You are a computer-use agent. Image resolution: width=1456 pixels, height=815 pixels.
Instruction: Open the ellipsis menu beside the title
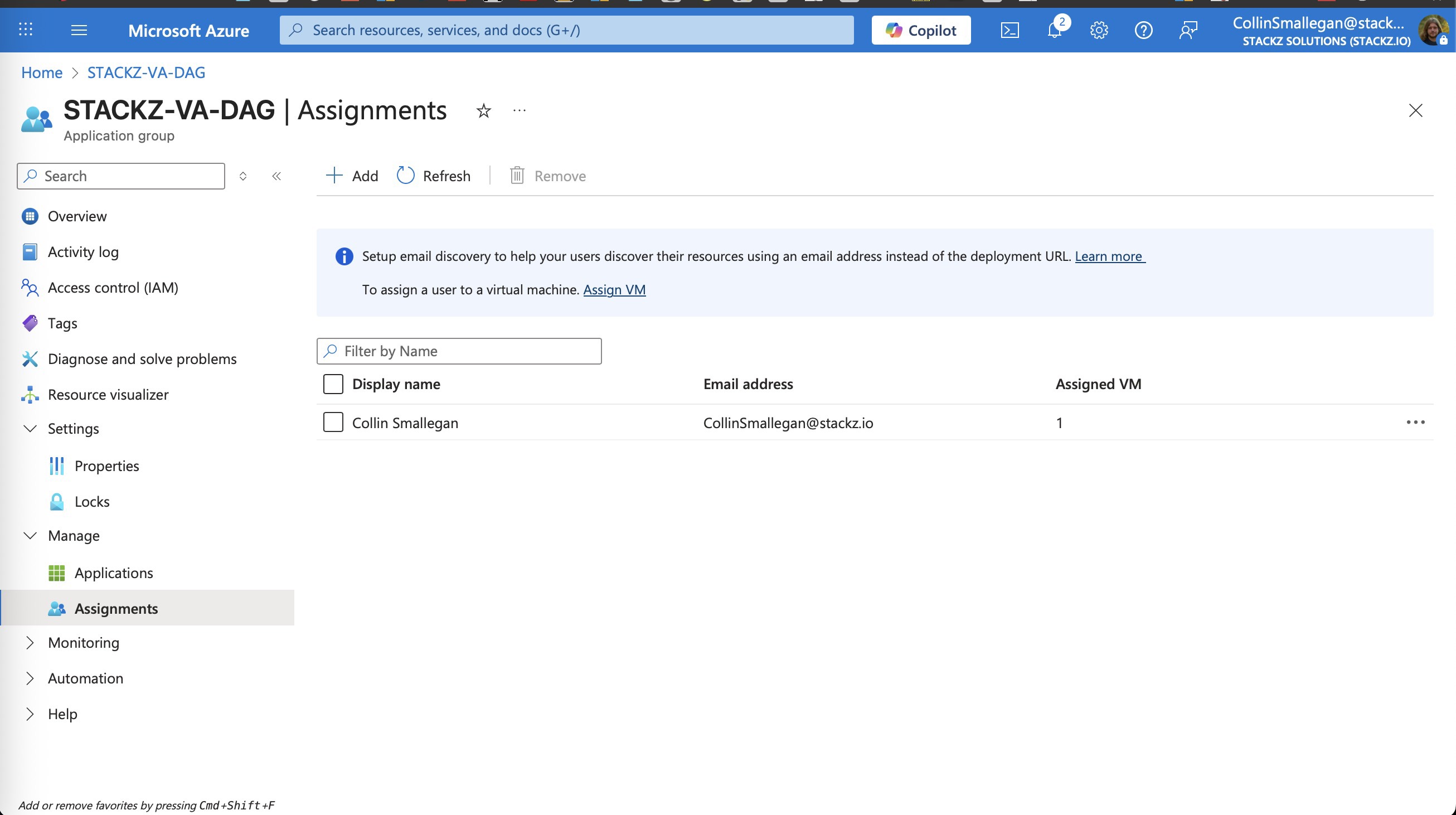point(519,110)
